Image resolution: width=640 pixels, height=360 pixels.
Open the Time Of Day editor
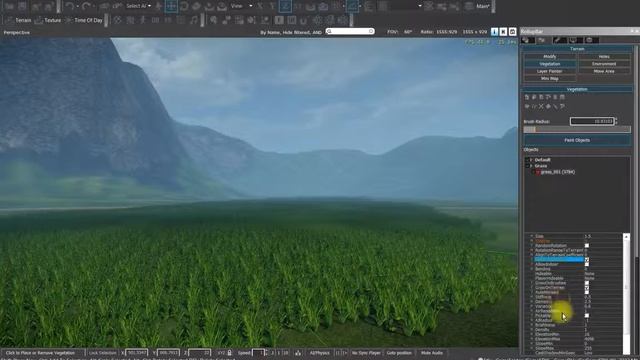84,20
